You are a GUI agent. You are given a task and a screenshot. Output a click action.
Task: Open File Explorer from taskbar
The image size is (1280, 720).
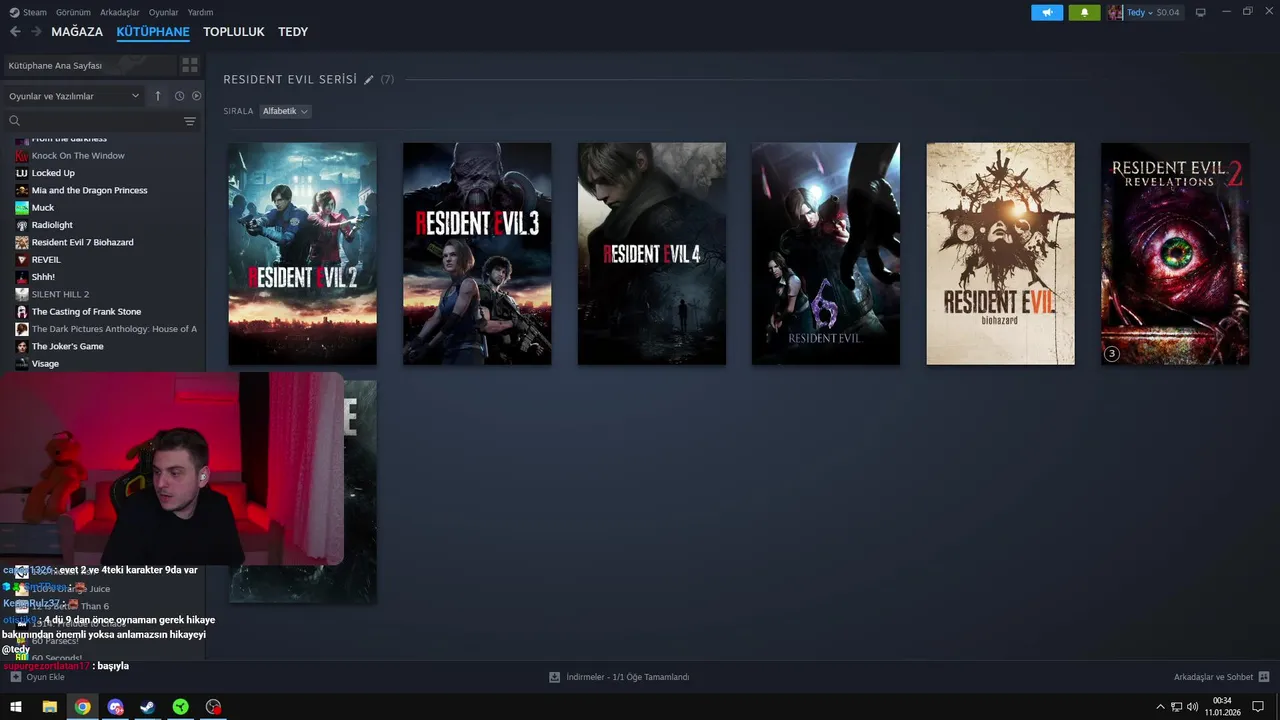point(49,707)
